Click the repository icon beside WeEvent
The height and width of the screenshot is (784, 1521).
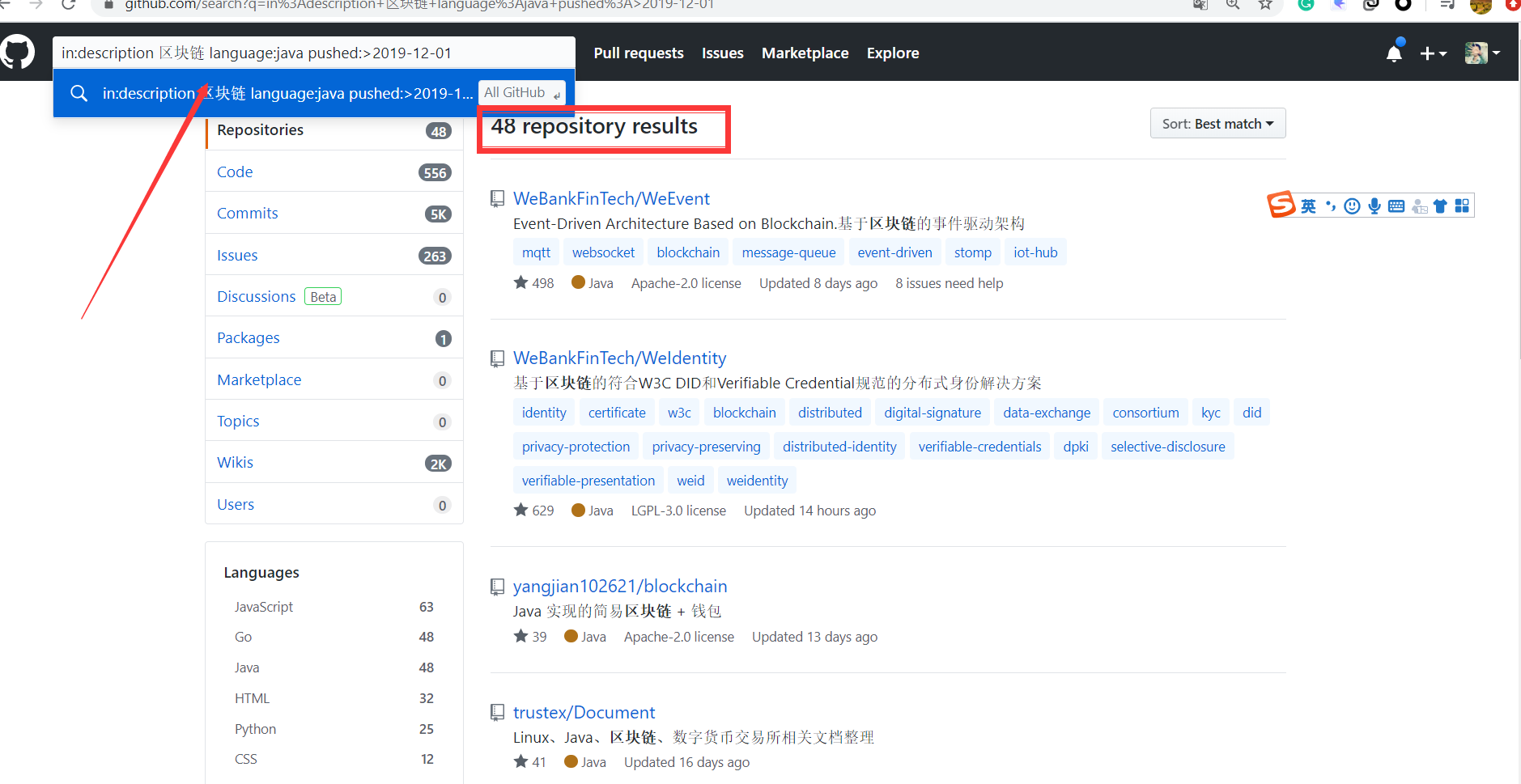click(x=497, y=199)
